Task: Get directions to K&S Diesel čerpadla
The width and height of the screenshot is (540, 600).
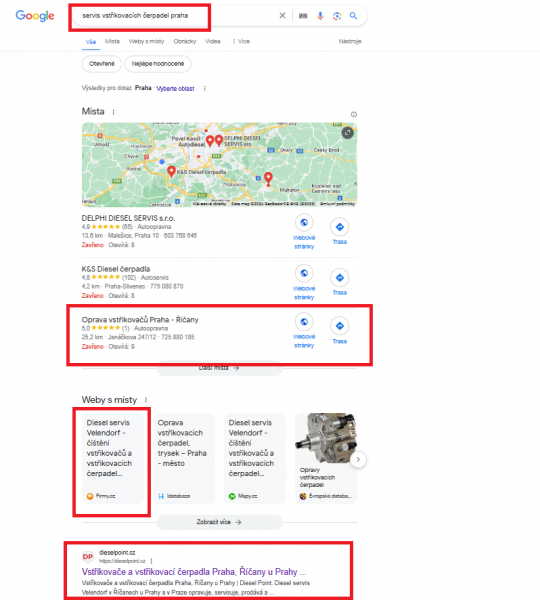Action: pos(339,278)
